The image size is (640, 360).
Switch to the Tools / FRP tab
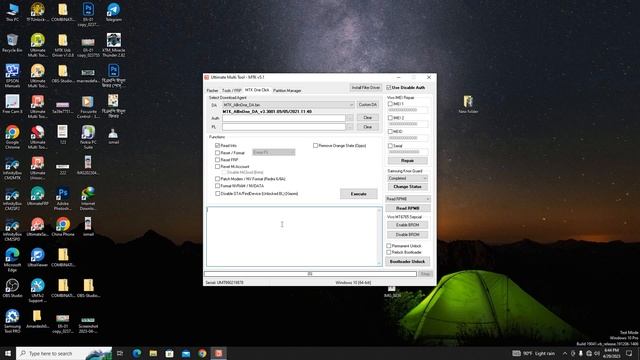coord(231,90)
